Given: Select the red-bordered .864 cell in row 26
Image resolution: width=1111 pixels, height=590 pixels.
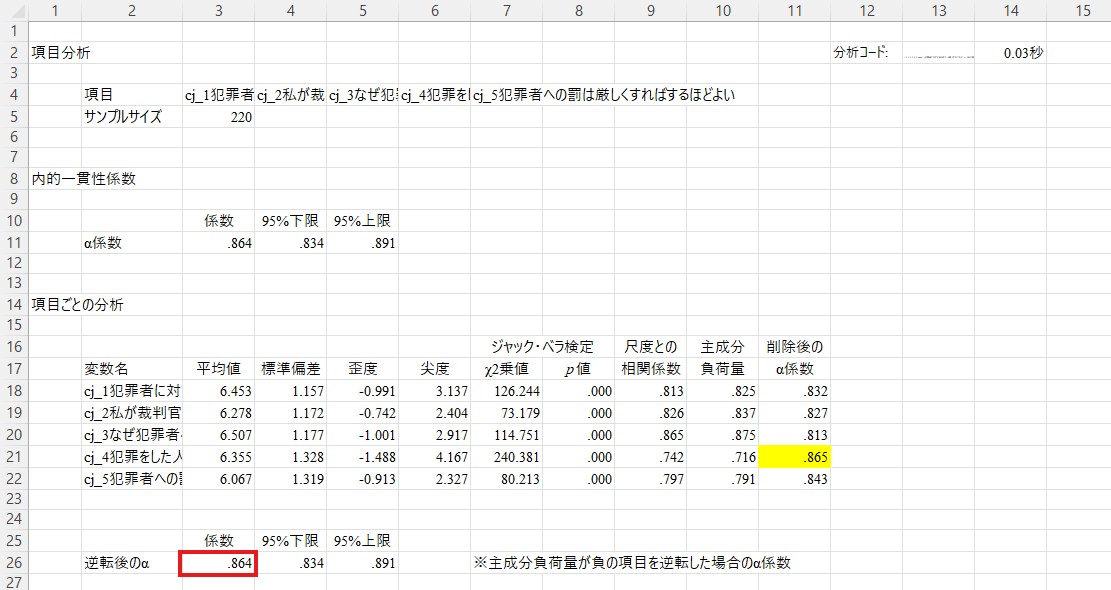Looking at the screenshot, I should tap(218, 563).
